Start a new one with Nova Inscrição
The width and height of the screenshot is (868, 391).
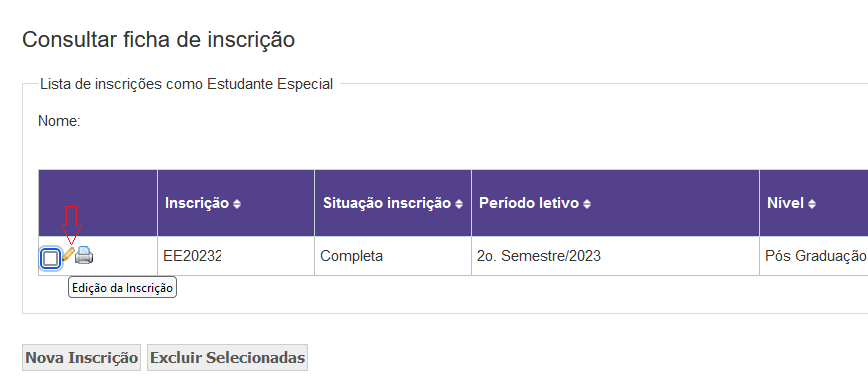click(81, 358)
